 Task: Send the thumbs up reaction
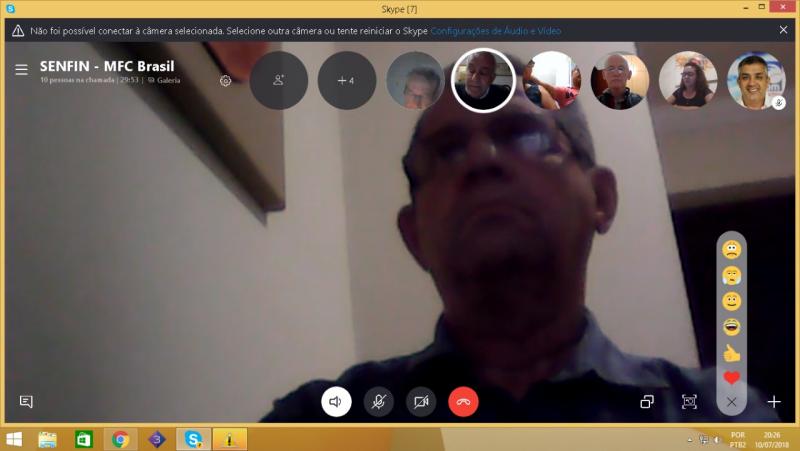pyautogui.click(x=731, y=353)
